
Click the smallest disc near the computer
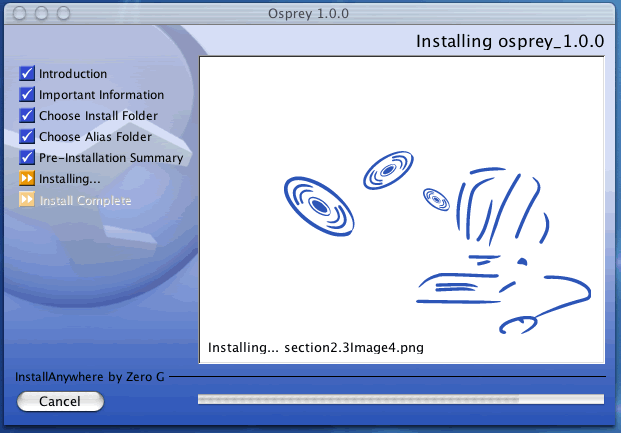coord(436,197)
